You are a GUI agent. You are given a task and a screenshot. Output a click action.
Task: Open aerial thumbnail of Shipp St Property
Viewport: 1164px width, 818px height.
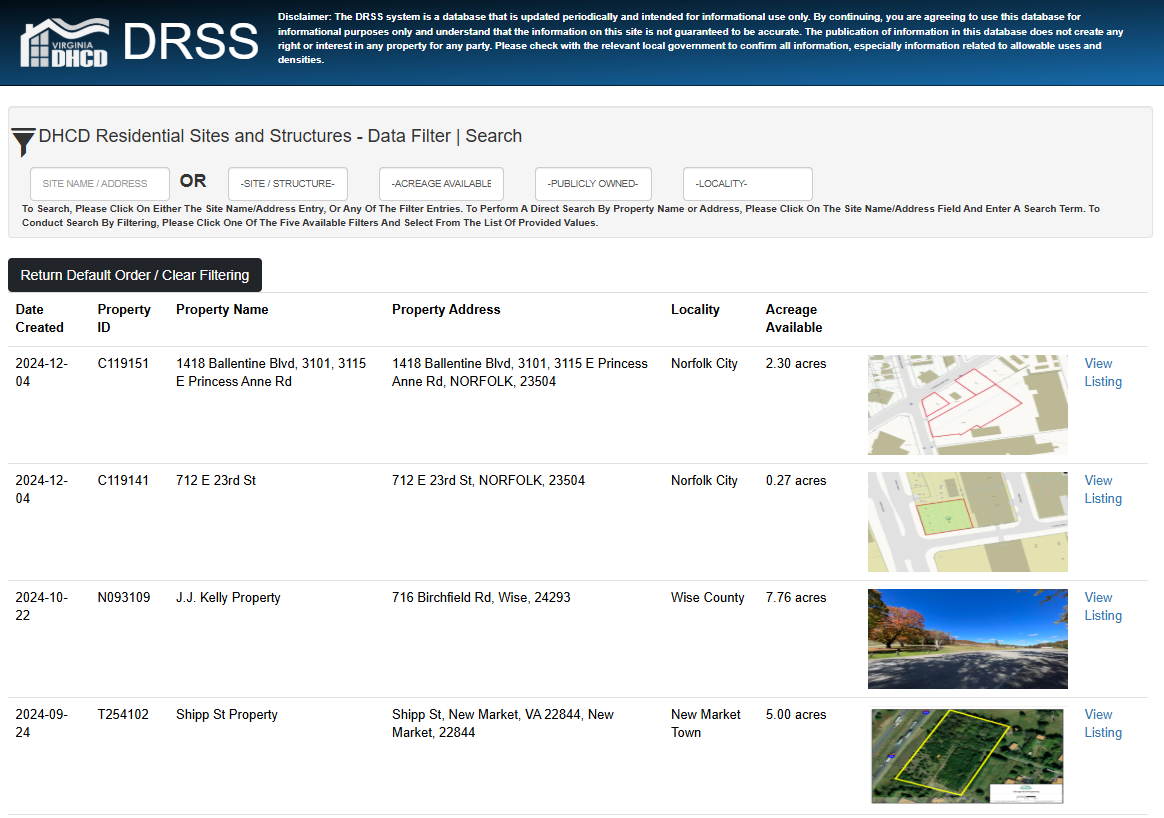[967, 756]
